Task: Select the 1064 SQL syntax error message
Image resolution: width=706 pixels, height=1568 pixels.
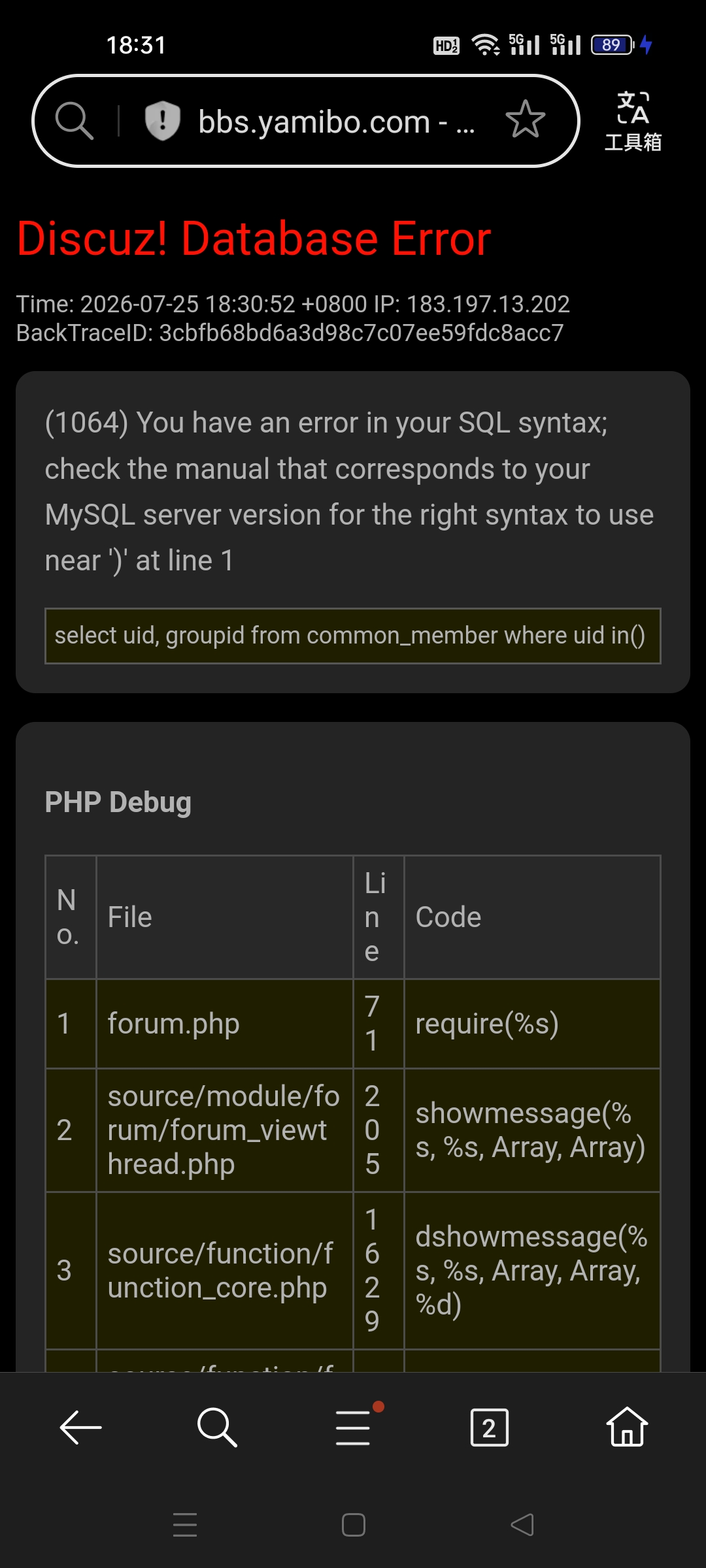Action: point(350,492)
